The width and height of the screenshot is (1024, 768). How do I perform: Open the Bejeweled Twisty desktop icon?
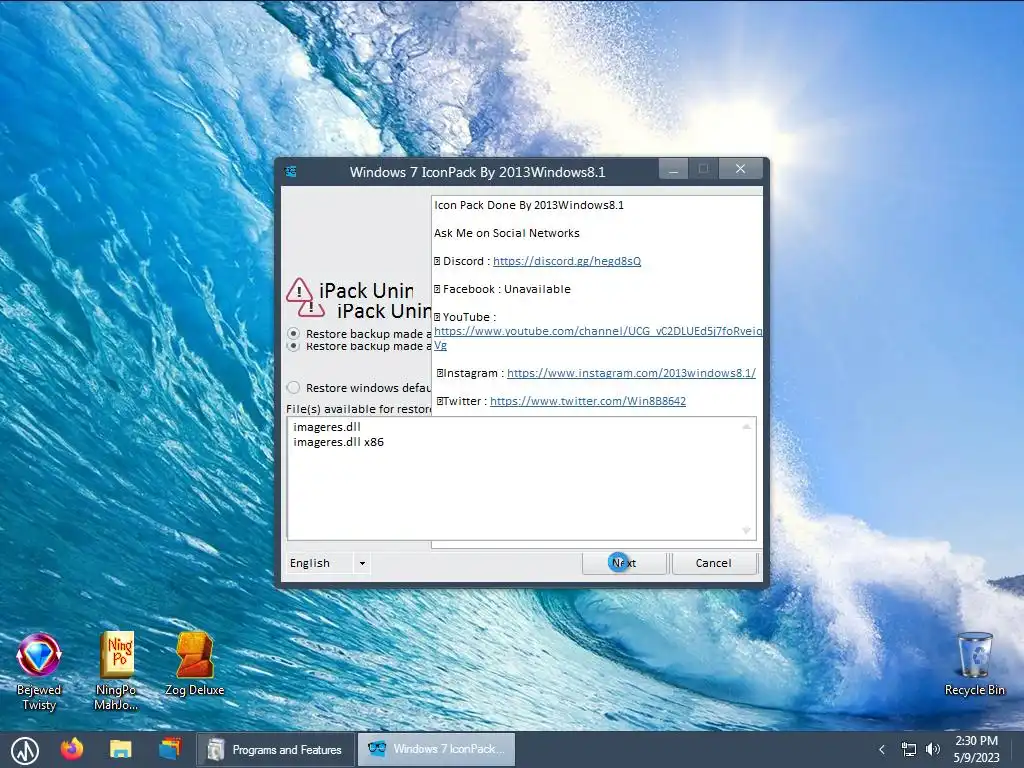[39, 671]
